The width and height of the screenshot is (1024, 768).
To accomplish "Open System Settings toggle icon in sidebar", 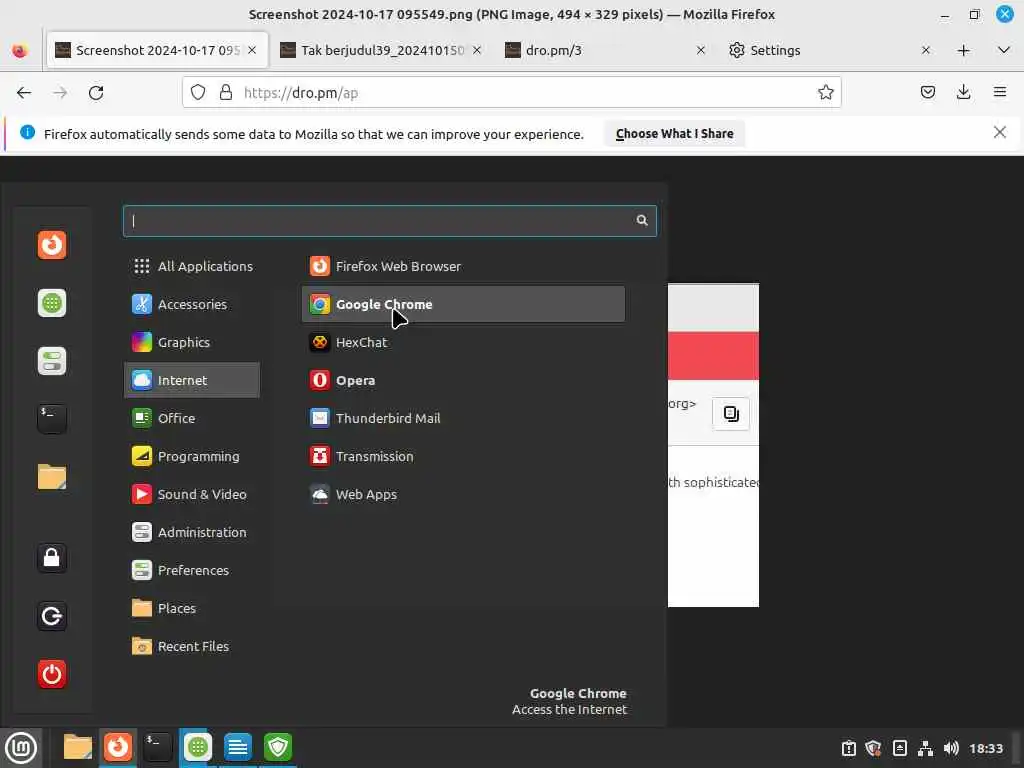I will pyautogui.click(x=52, y=361).
